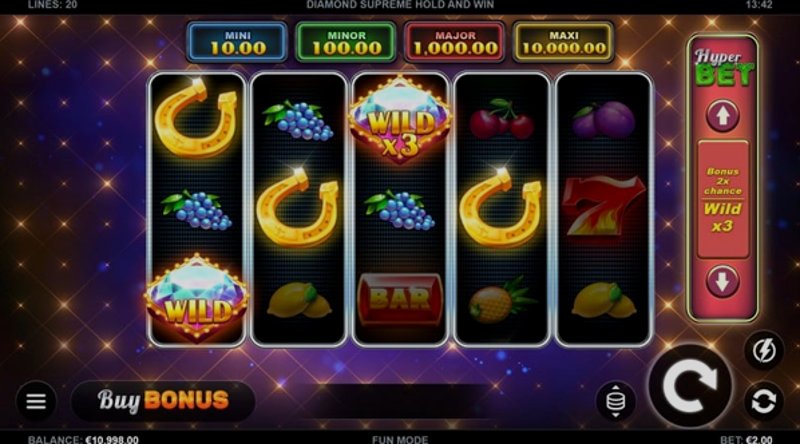
Task: Open the hamburger menu icon
Action: (x=36, y=401)
